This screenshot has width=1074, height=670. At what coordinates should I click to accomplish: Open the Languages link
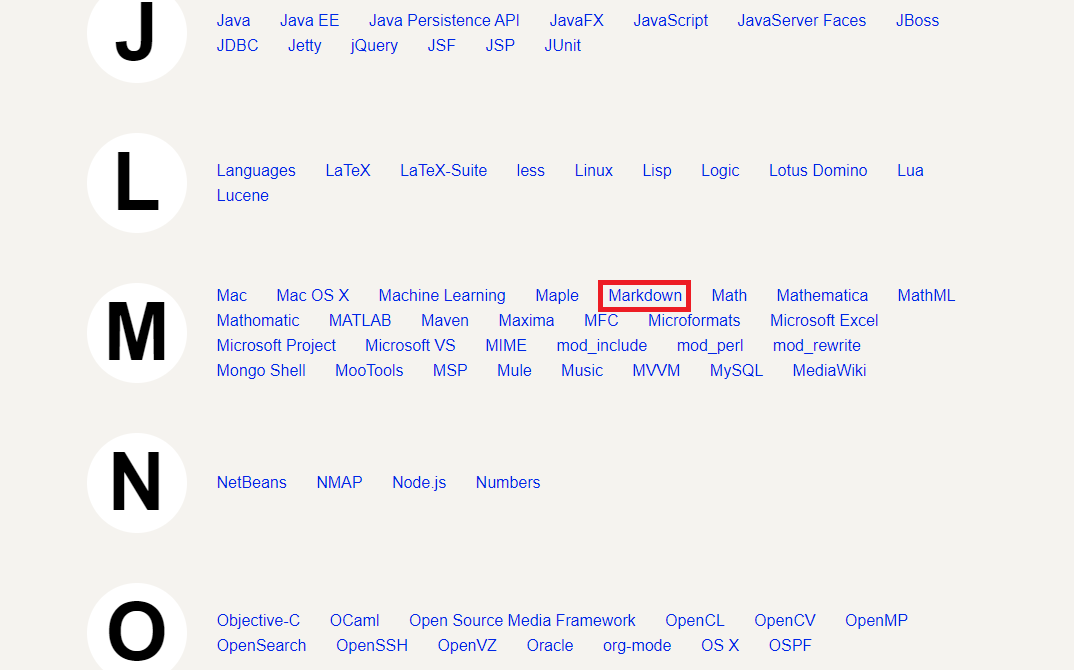click(256, 171)
